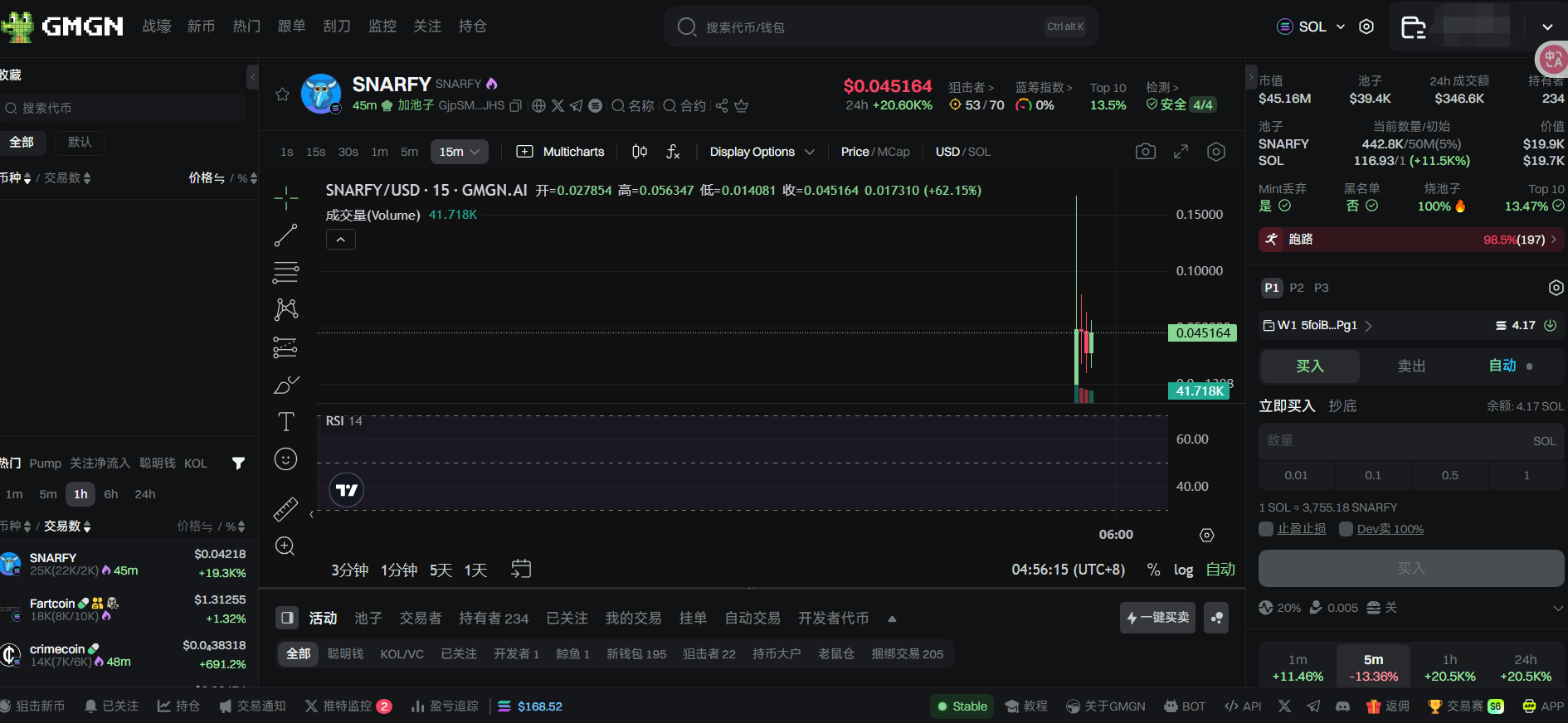Open the TradingView logo link
Image resolution: width=1568 pixels, height=723 pixels.
pos(347,490)
